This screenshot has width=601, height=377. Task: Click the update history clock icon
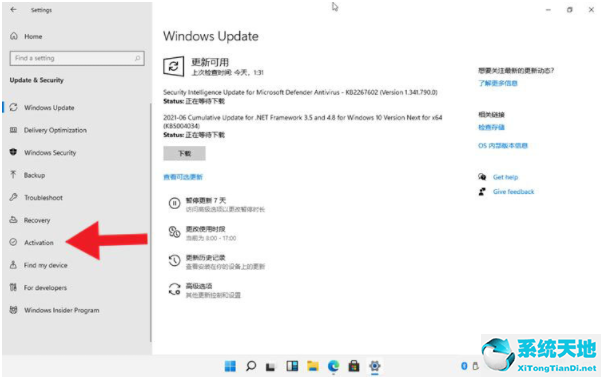click(x=174, y=261)
